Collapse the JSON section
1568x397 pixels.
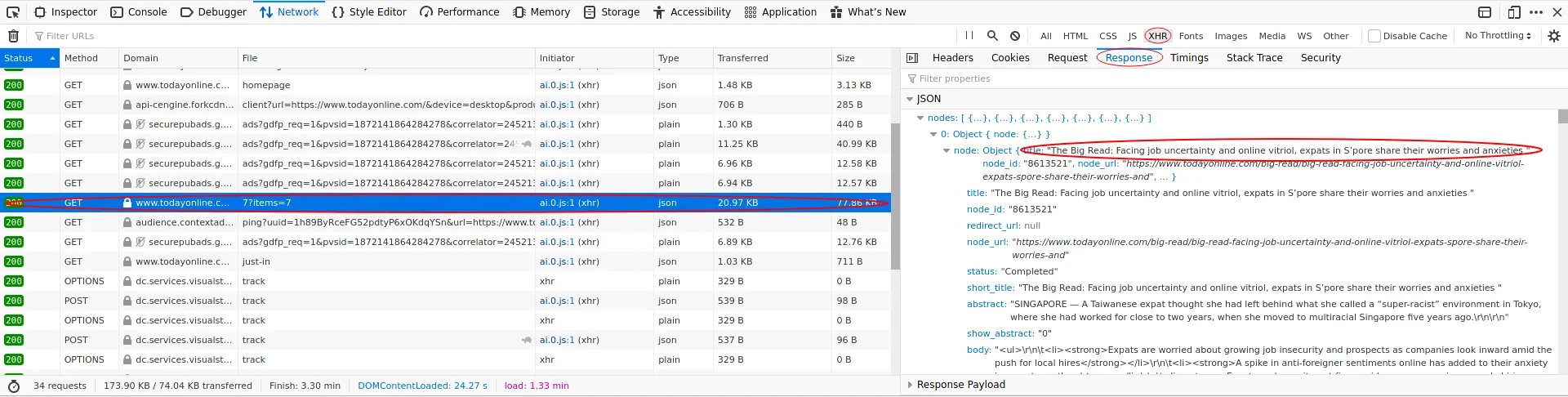910,99
